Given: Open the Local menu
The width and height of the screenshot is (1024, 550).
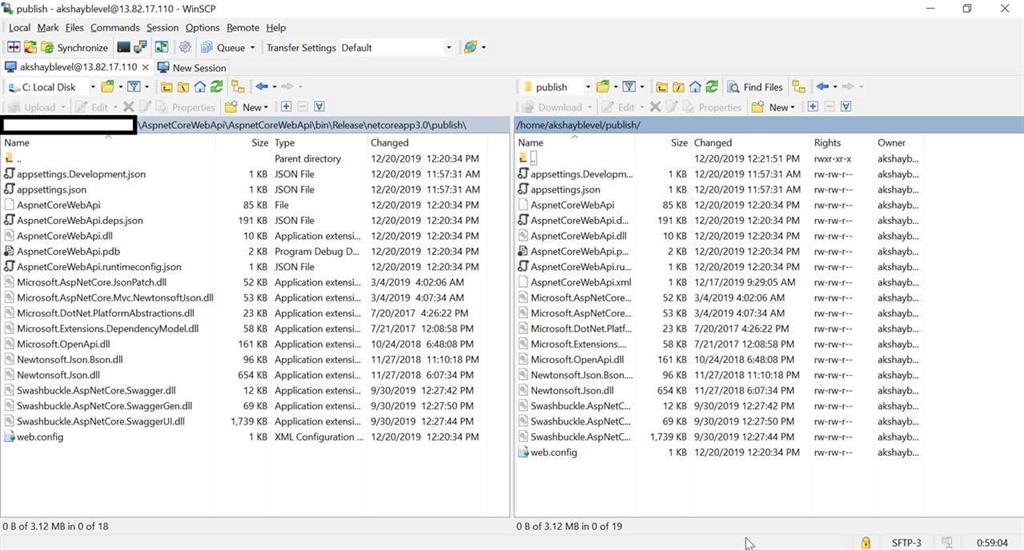Looking at the screenshot, I should 20,27.
